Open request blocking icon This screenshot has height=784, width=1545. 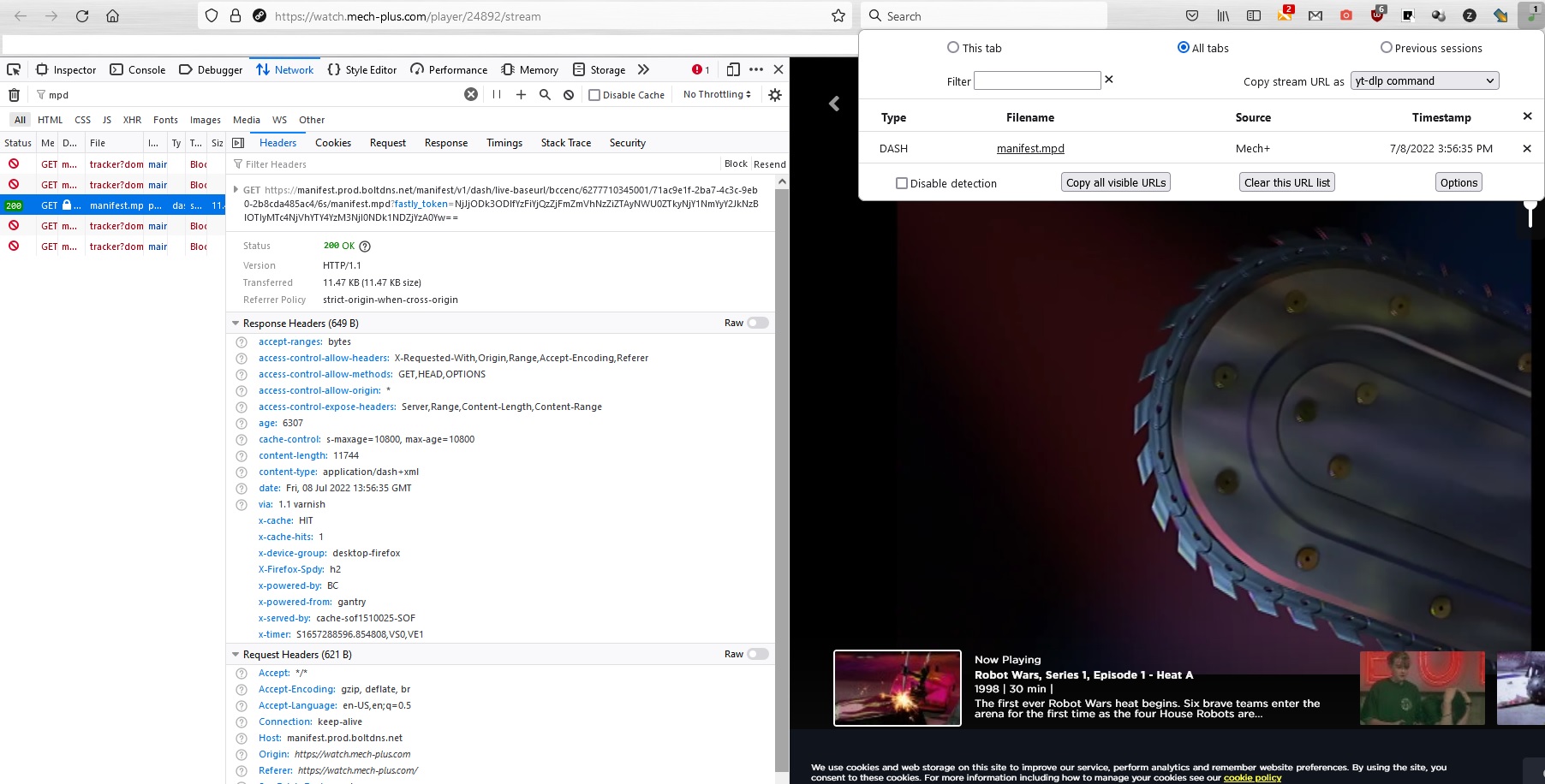[x=569, y=95]
